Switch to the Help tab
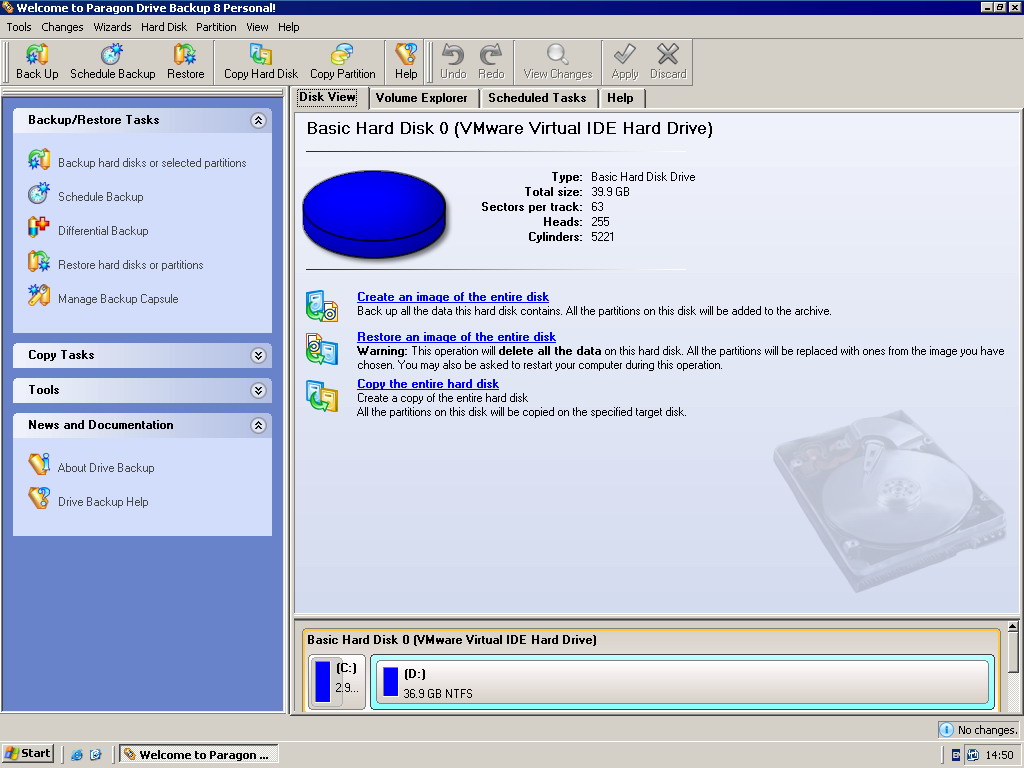1024x768 pixels. point(620,98)
